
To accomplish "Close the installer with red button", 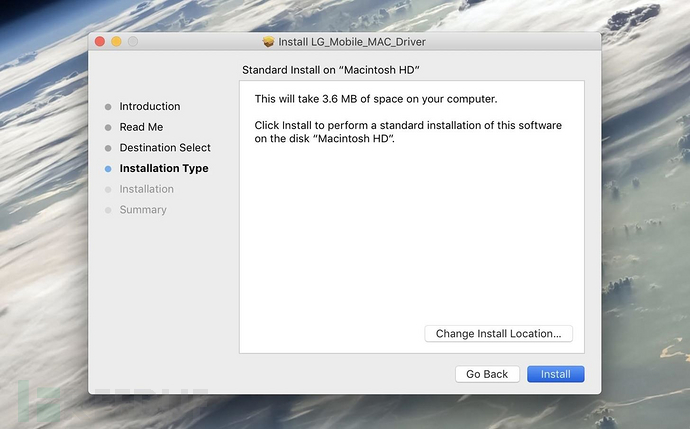I will [x=100, y=41].
